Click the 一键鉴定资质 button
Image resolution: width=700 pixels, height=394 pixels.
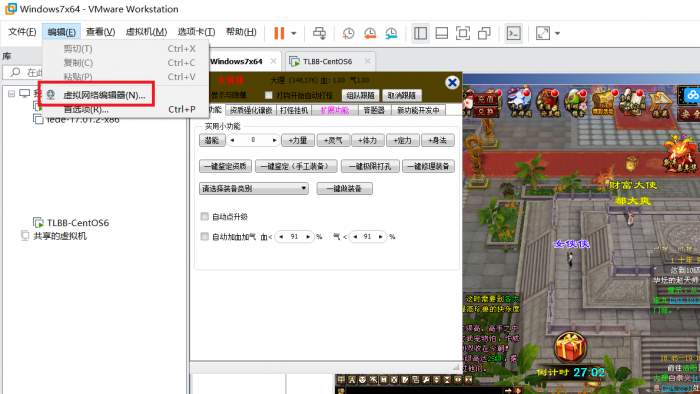point(225,166)
